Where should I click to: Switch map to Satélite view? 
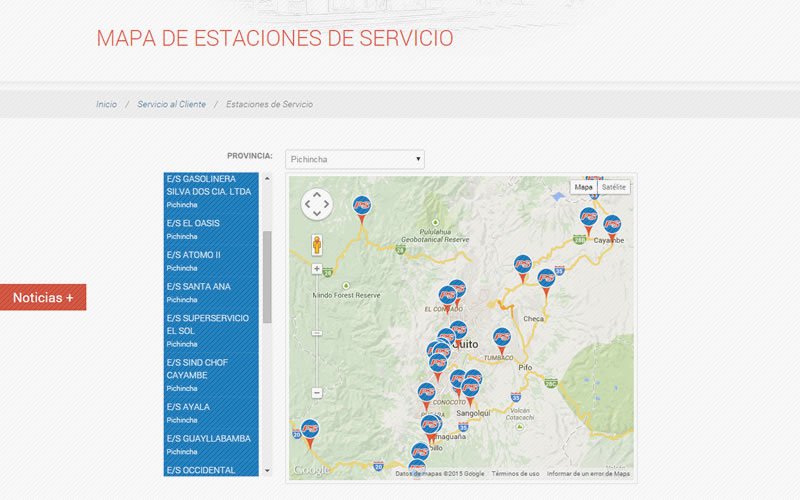pyautogui.click(x=613, y=187)
